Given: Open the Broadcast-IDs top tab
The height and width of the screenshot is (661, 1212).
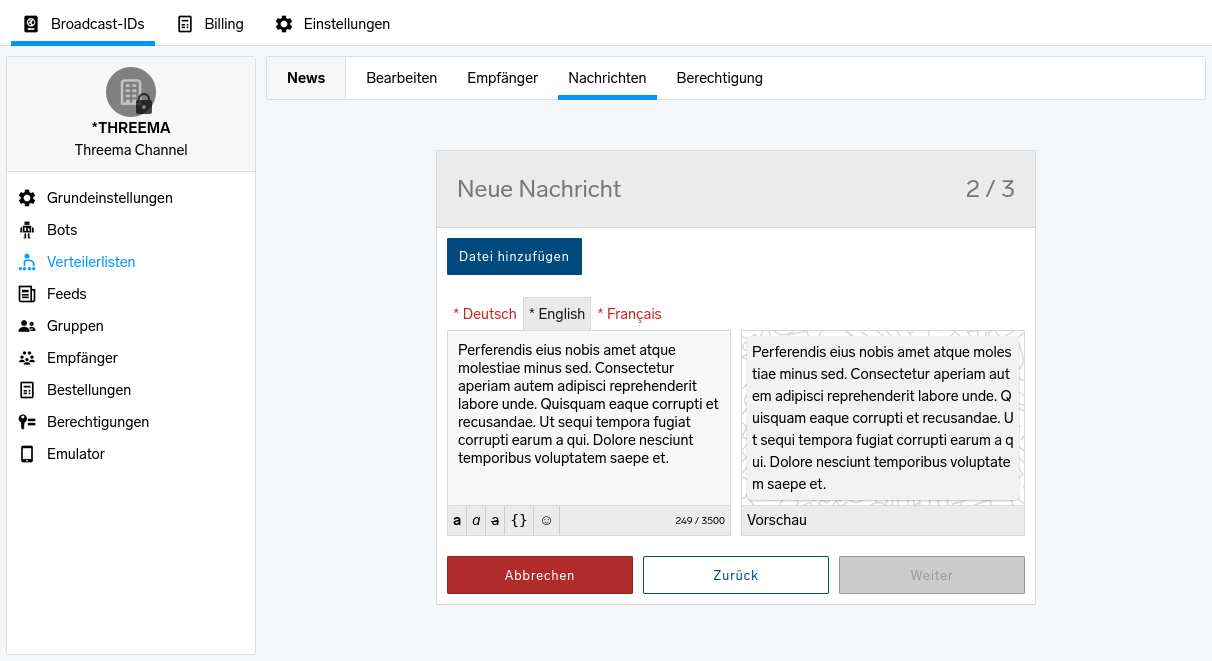Looking at the screenshot, I should tap(83, 24).
